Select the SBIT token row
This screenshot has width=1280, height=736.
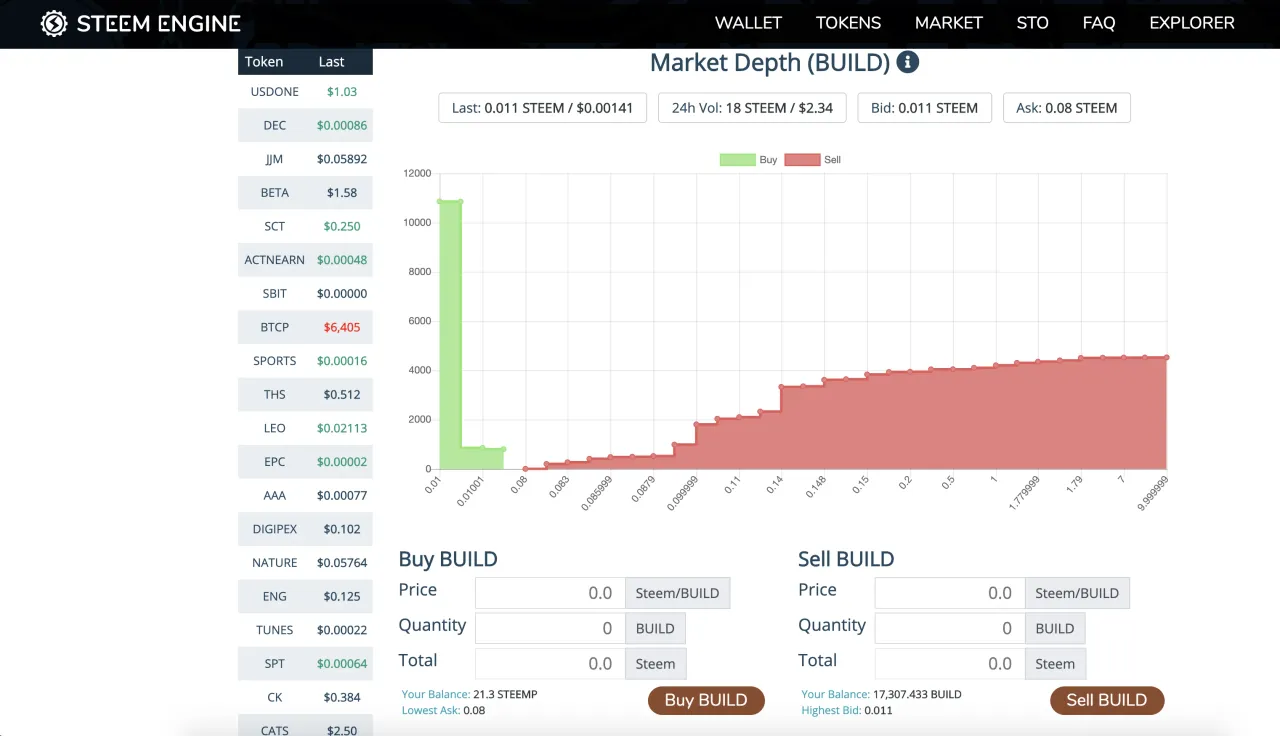(305, 293)
